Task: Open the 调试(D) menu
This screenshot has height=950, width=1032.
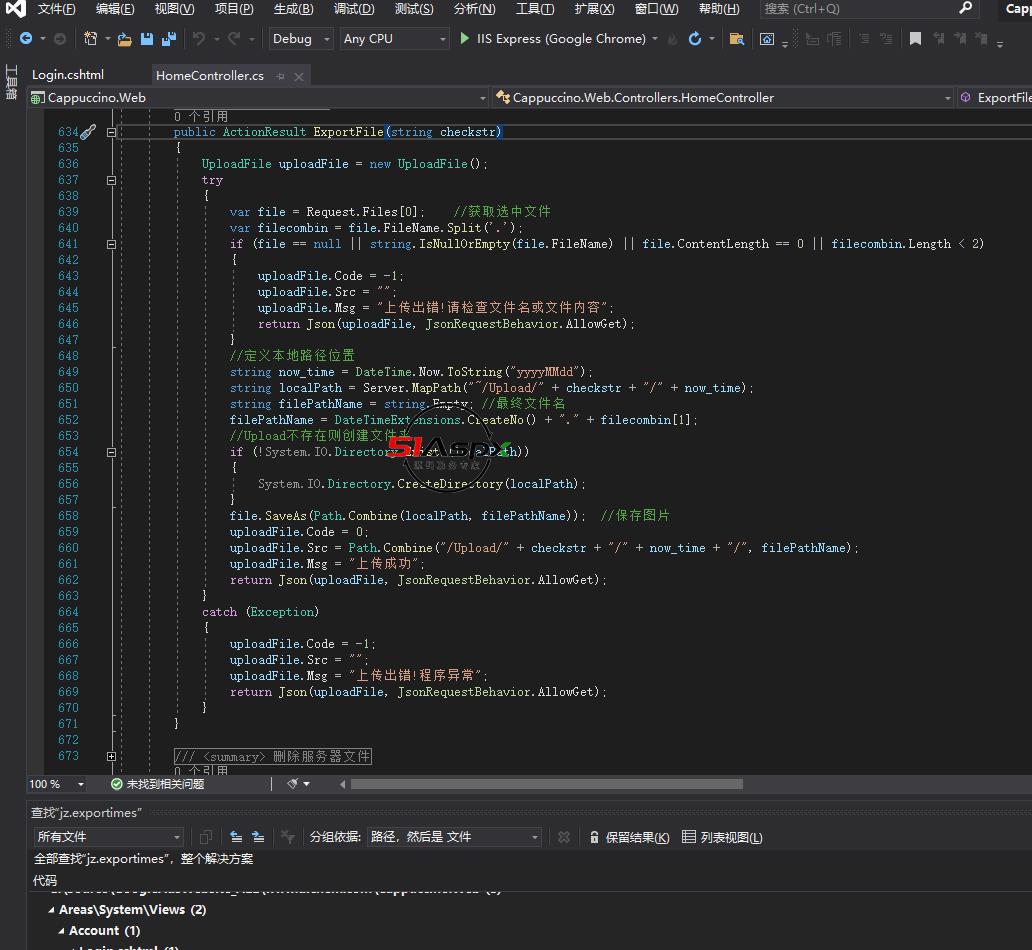Action: tap(354, 9)
